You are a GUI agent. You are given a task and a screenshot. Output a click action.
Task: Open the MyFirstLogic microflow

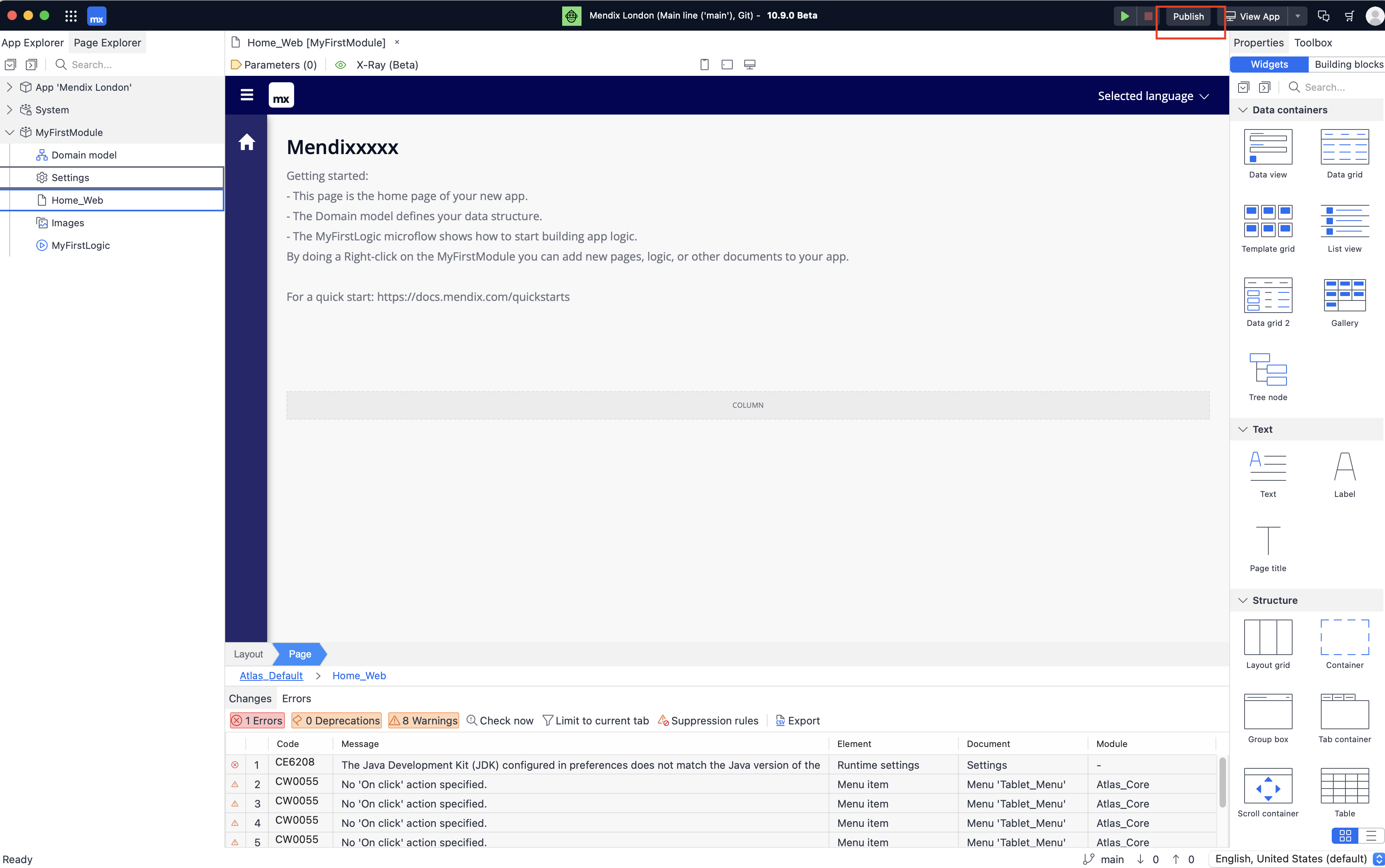click(x=80, y=245)
